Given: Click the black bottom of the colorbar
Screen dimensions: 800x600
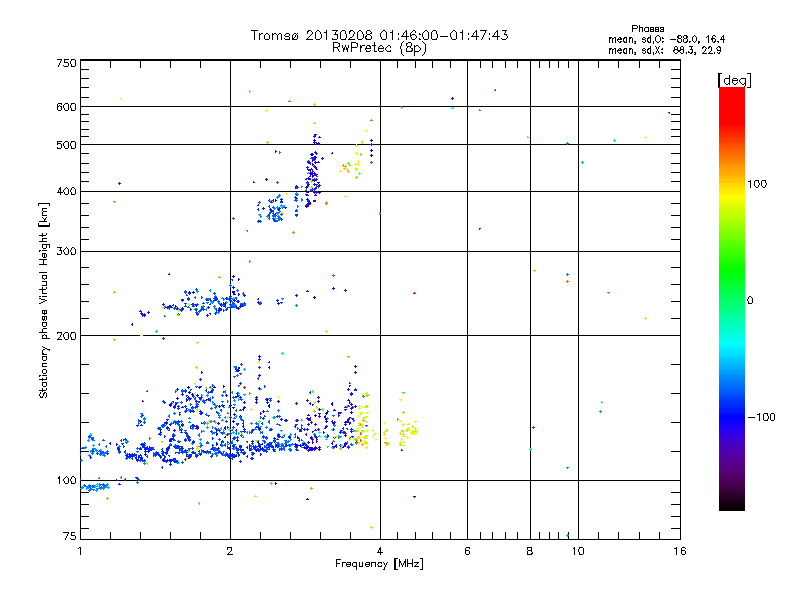Looking at the screenshot, I should point(732,503).
